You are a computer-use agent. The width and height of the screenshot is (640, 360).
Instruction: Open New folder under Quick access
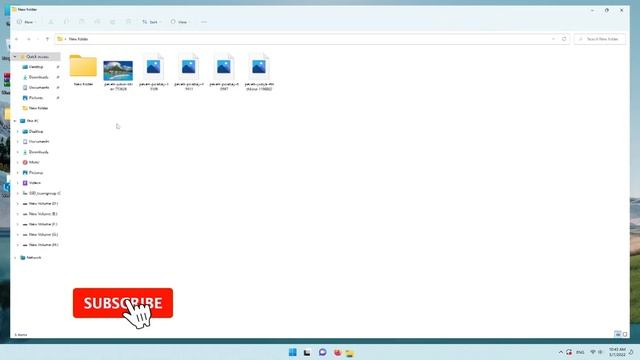(x=38, y=108)
